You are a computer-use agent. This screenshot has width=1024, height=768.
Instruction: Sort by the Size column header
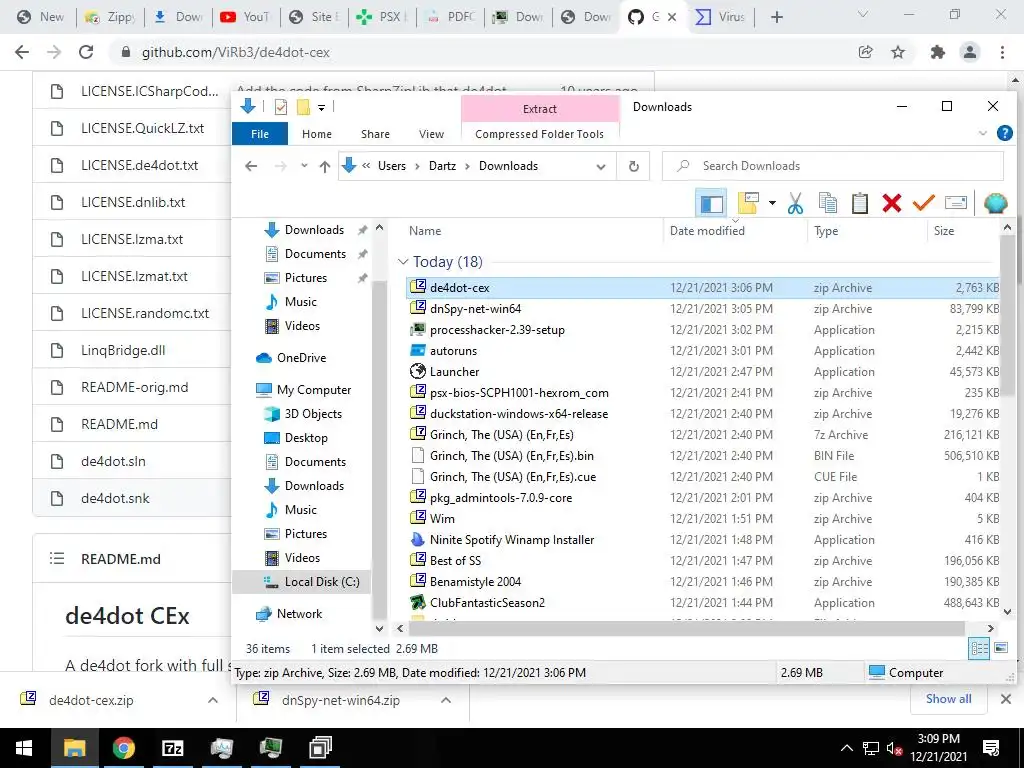pos(944,231)
